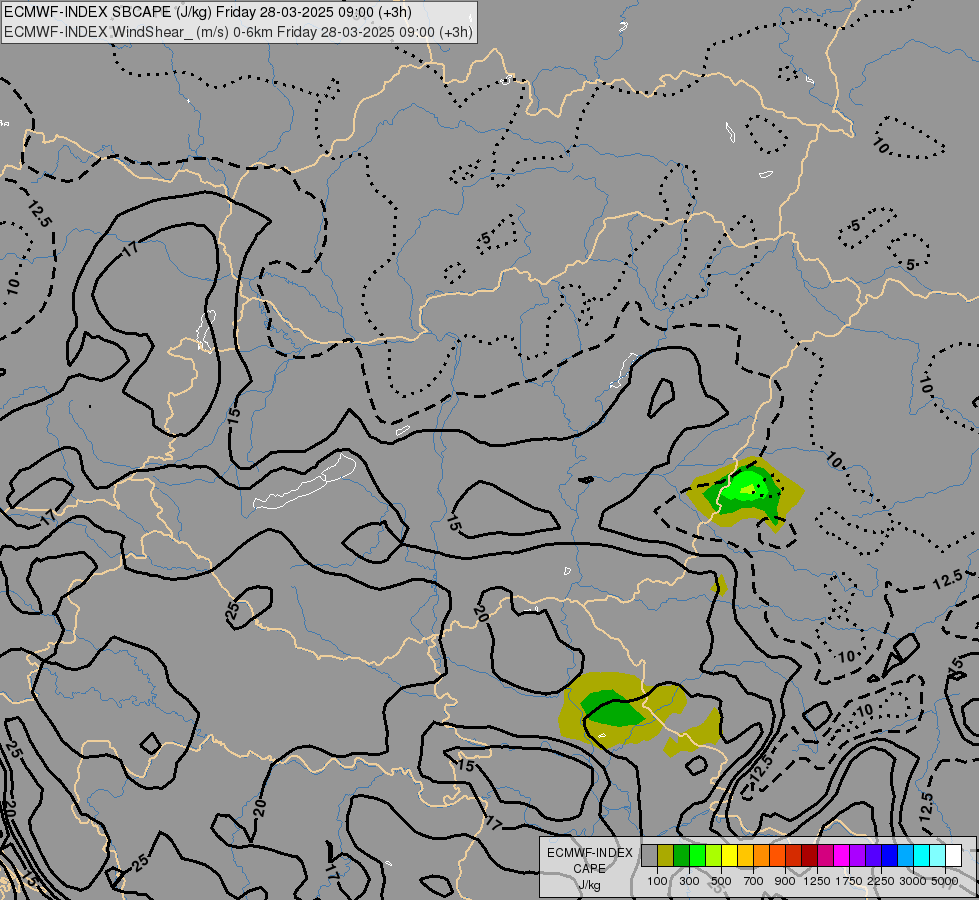Click the crimson-pink legend swatch
Viewport: 979px width, 900px height.
825,856
